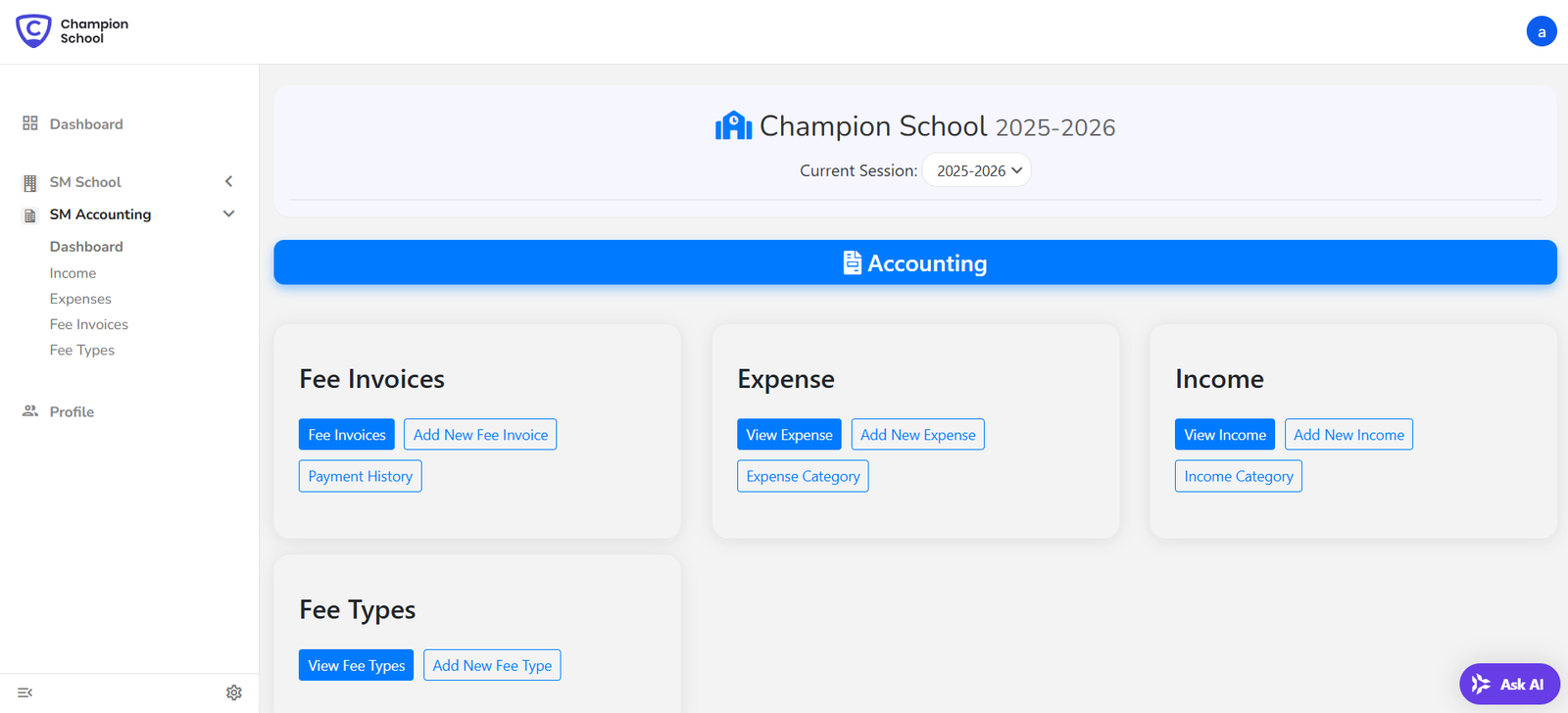1568x713 pixels.
Task: Open Payment History
Action: (x=360, y=476)
